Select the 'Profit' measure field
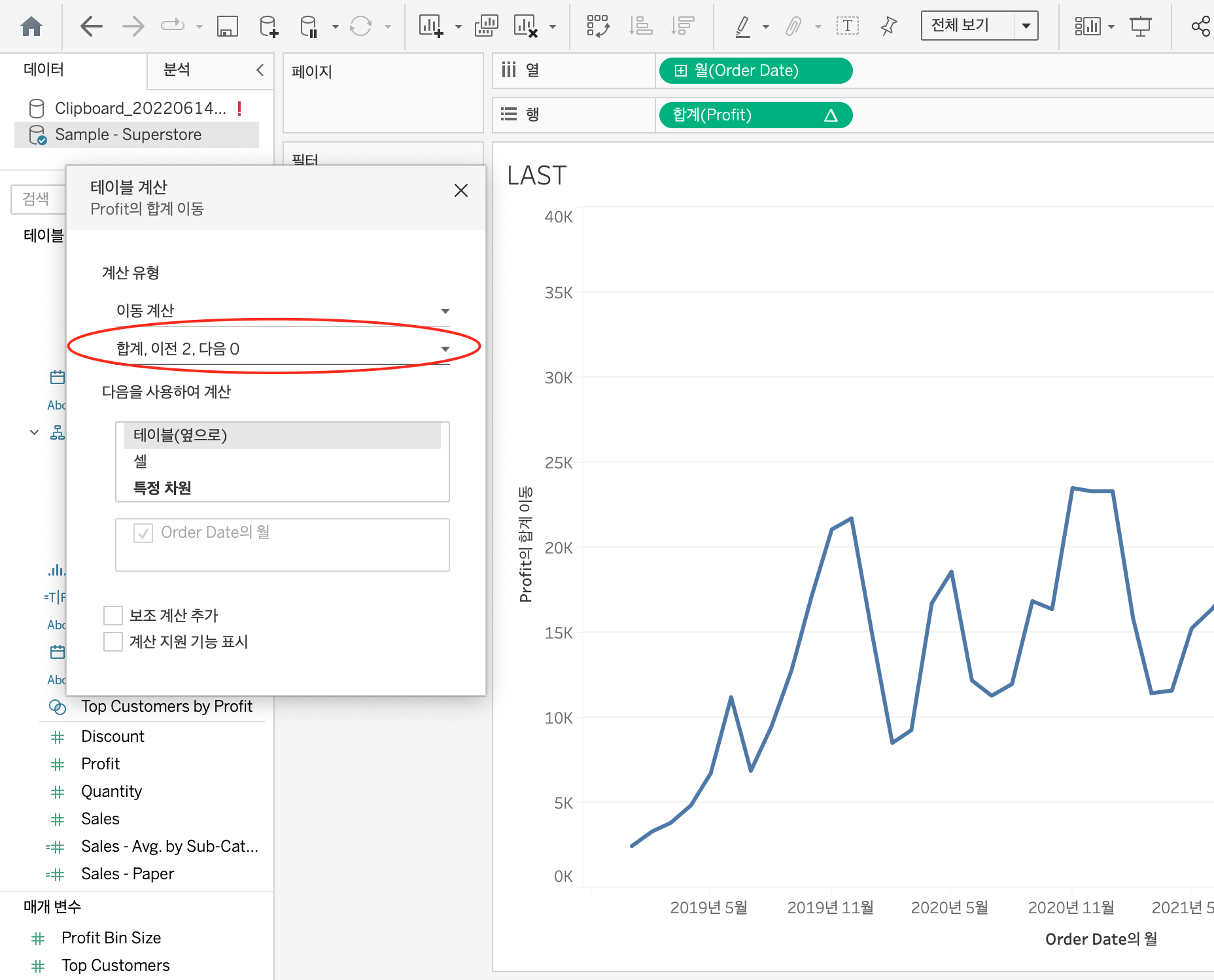The height and width of the screenshot is (980, 1214). tap(101, 764)
